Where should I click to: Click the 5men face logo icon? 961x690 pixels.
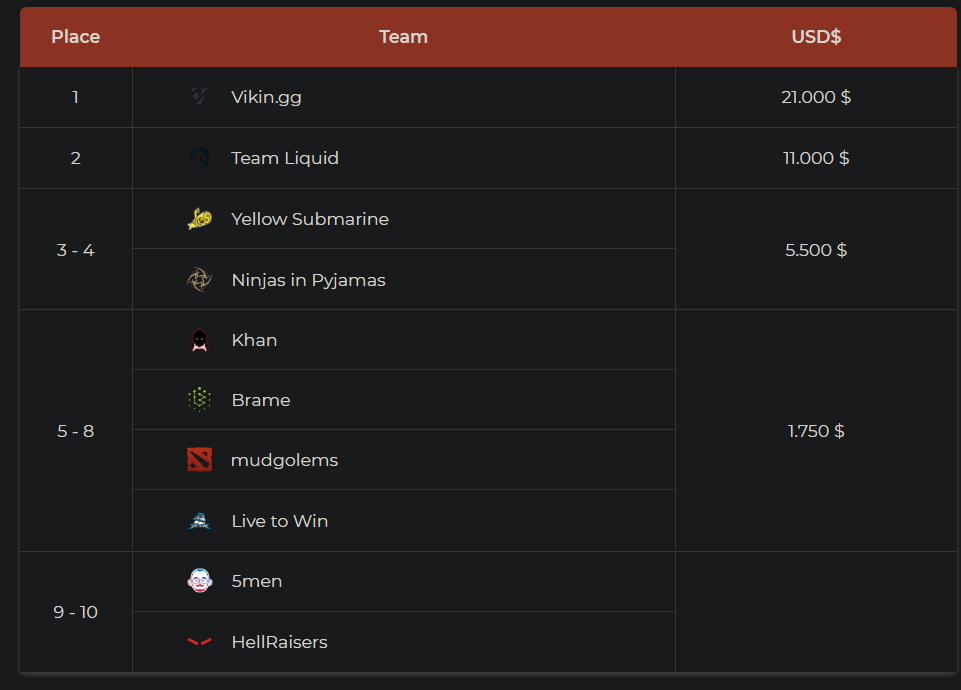199,581
